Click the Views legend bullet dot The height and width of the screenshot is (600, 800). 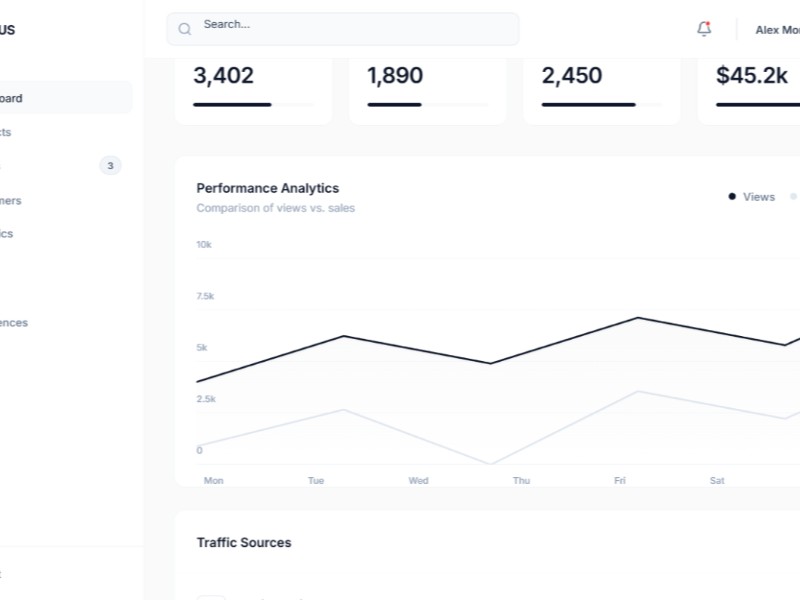tap(731, 196)
